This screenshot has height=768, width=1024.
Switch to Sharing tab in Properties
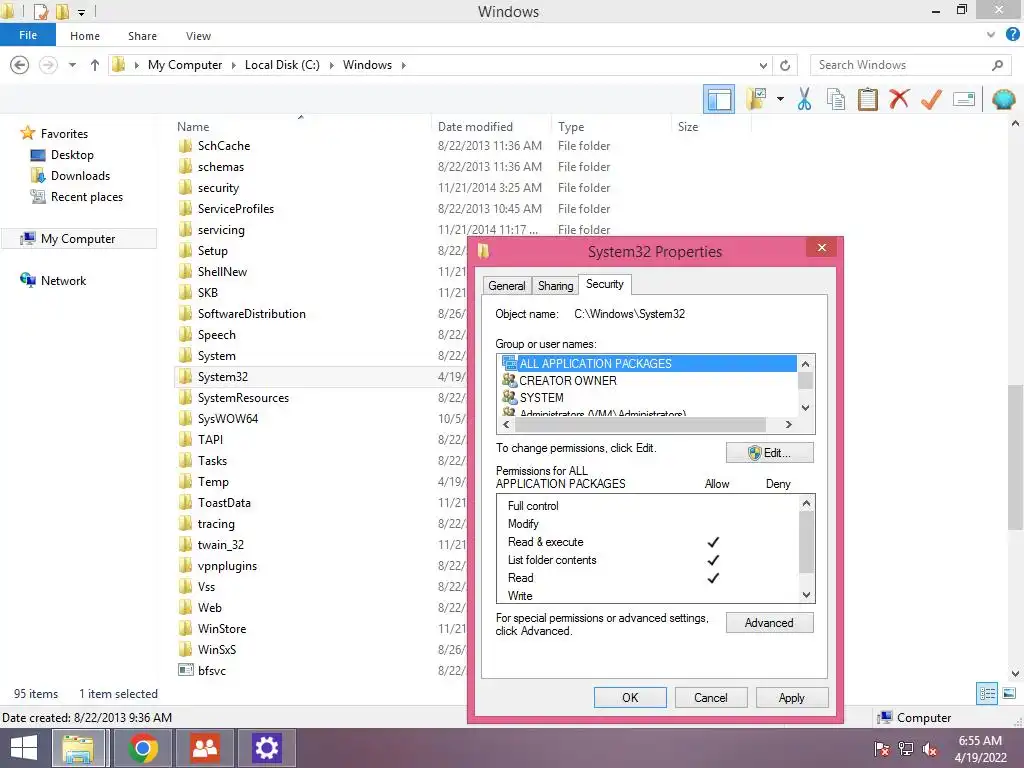555,285
